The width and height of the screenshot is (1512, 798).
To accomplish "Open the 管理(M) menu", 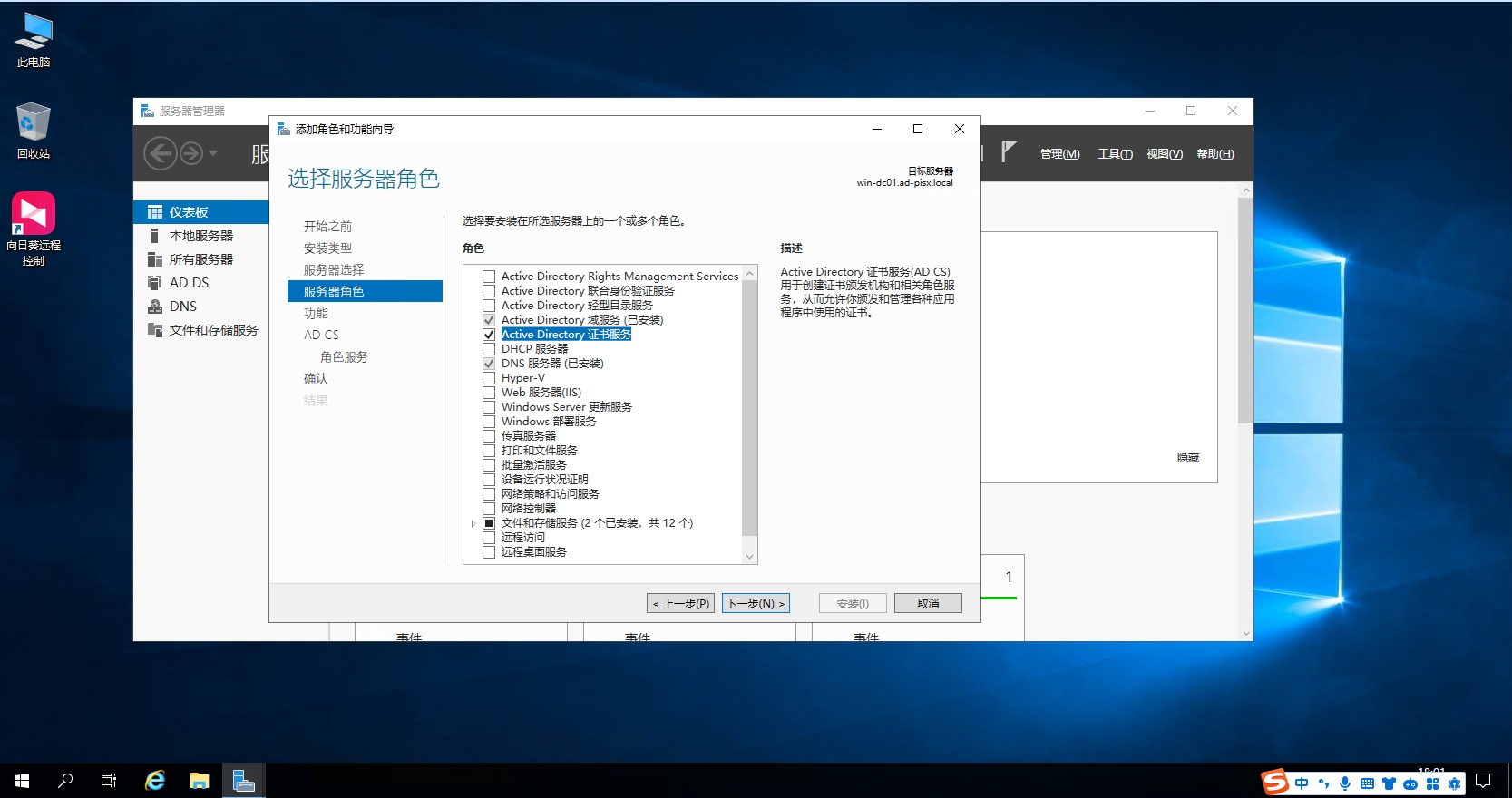I will point(1059,154).
